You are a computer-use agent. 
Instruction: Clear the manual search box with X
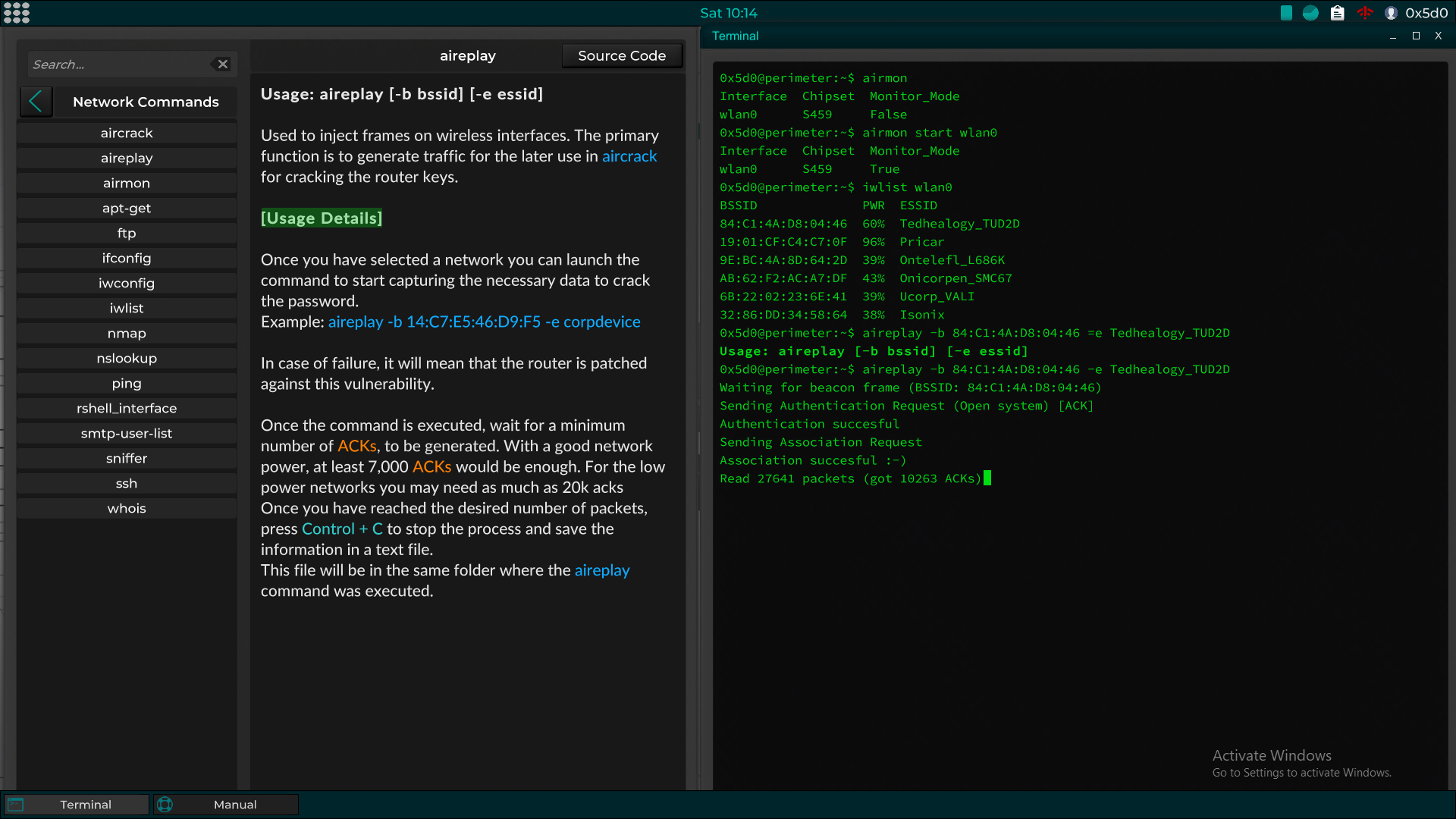coord(222,64)
